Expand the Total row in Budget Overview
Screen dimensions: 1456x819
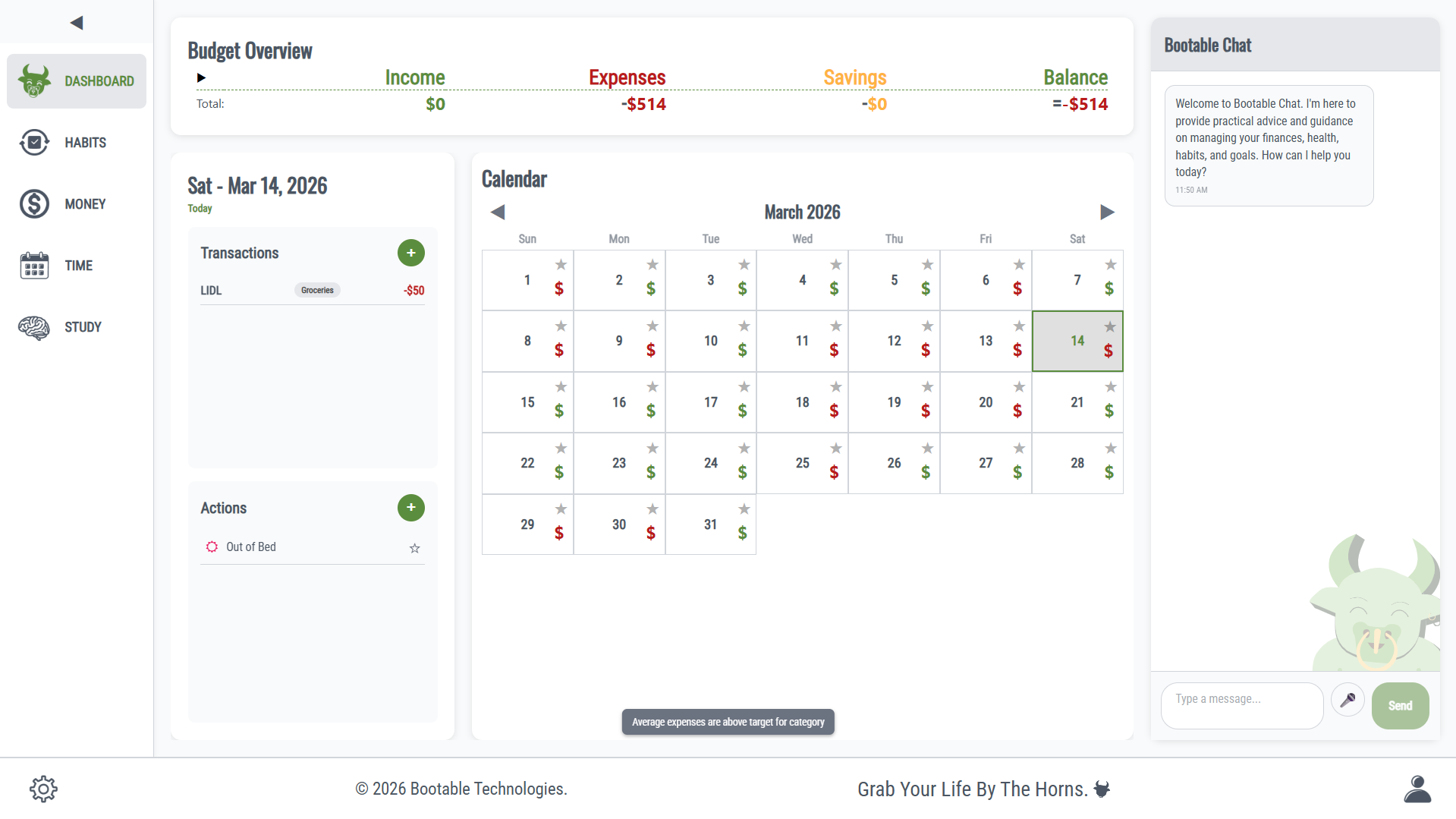coord(201,77)
